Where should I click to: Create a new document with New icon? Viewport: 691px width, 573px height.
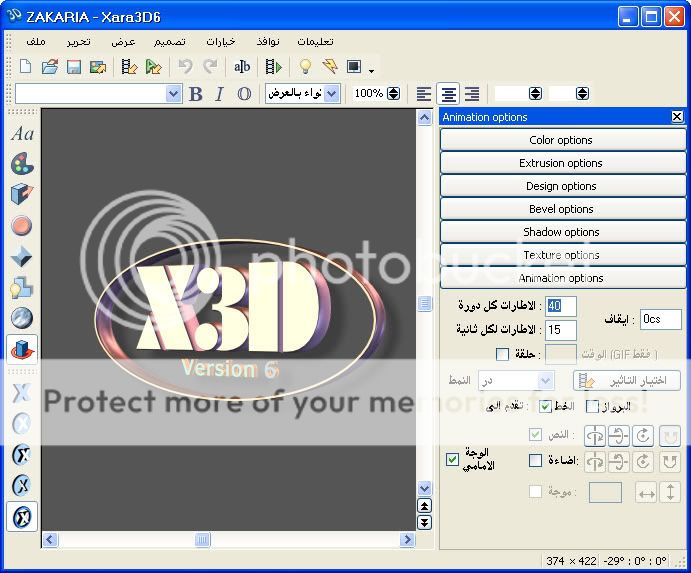pyautogui.click(x=26, y=67)
